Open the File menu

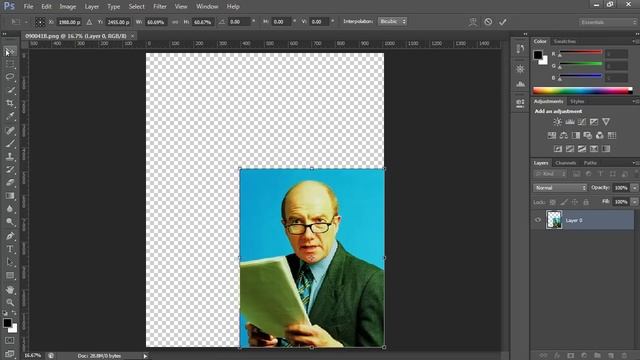click(29, 7)
